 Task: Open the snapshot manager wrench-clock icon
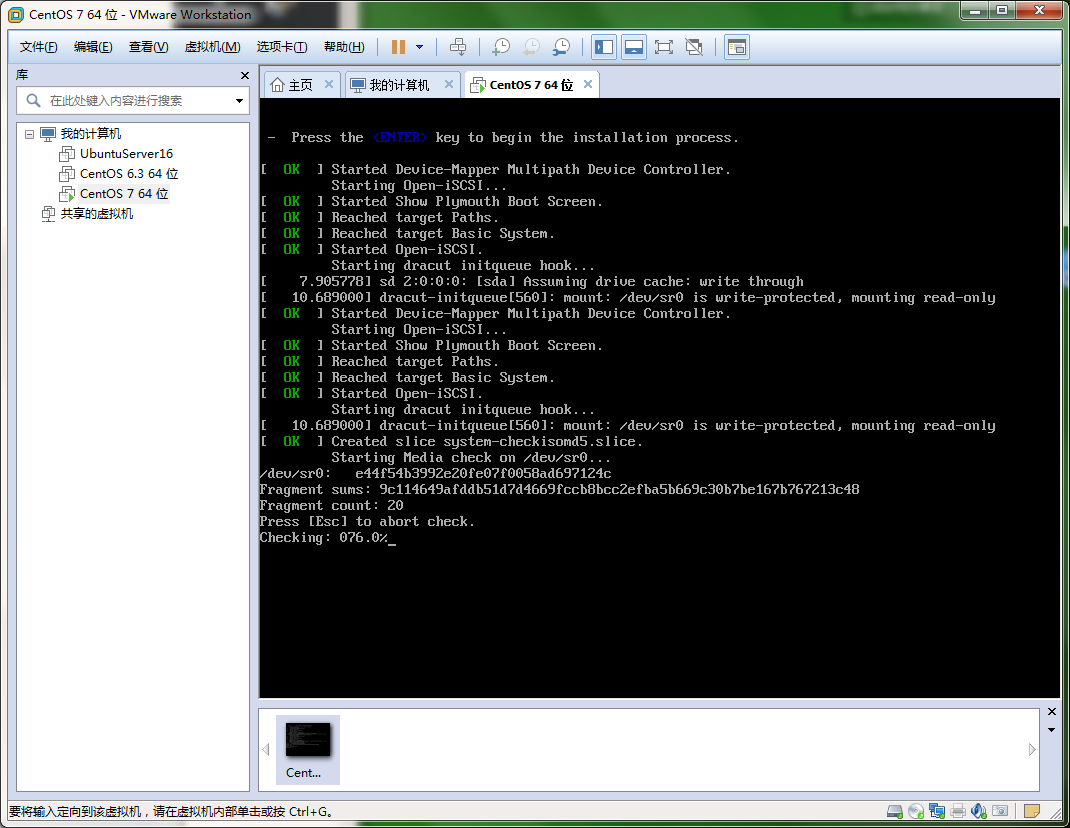tap(561, 47)
